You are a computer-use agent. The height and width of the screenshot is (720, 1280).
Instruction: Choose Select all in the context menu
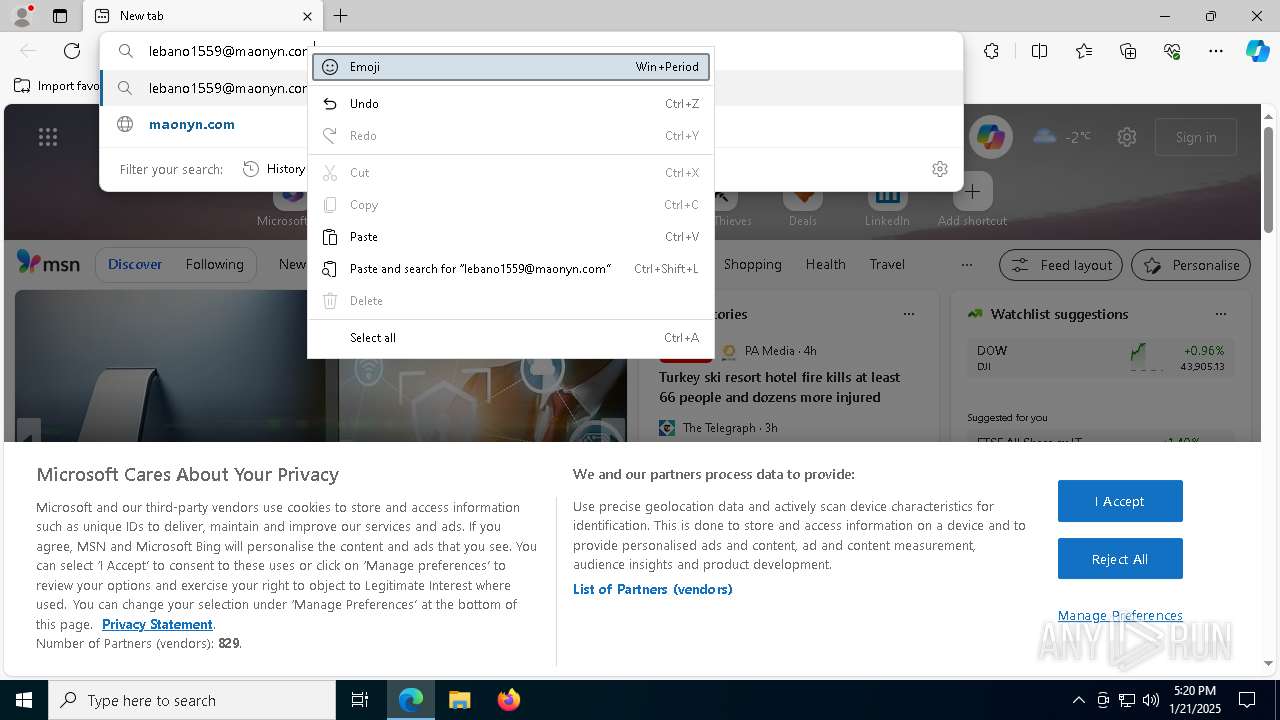(511, 338)
